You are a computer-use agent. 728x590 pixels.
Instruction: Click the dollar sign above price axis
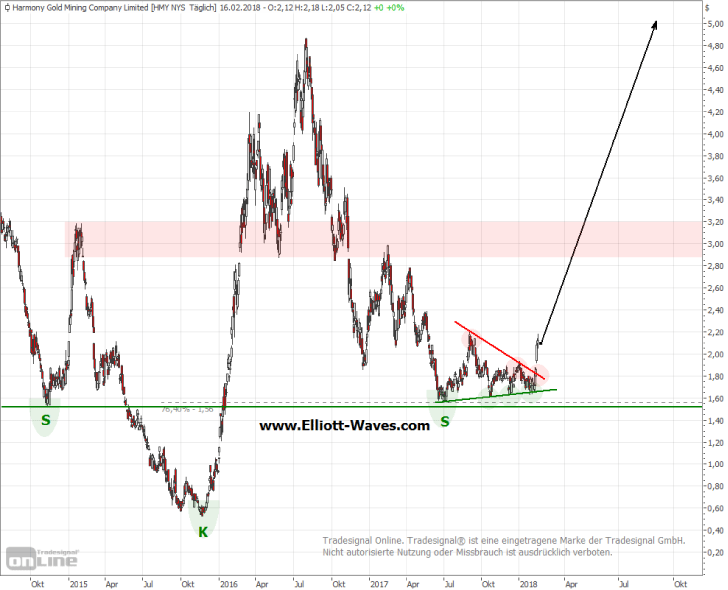coord(711,7)
